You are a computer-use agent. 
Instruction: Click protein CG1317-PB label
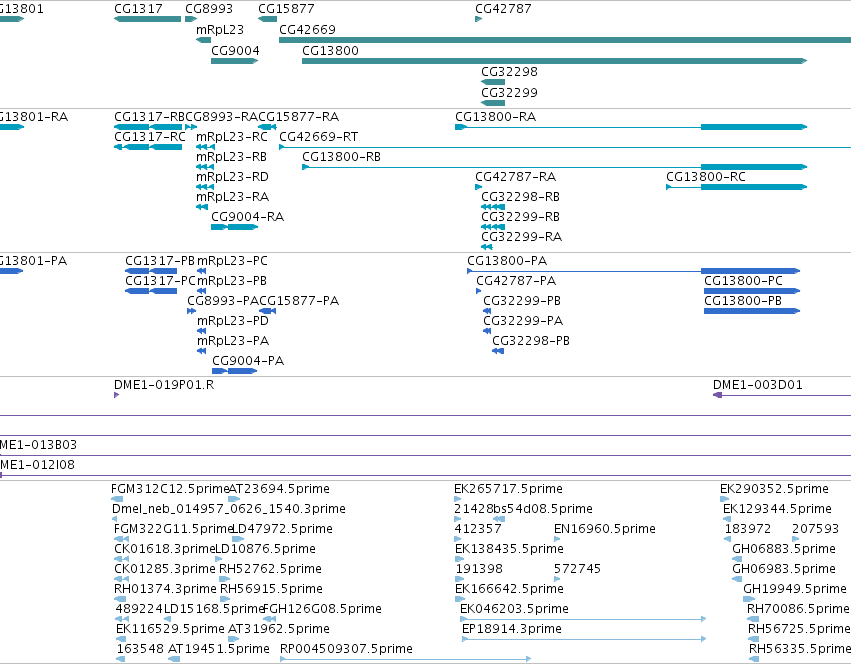coord(160,261)
